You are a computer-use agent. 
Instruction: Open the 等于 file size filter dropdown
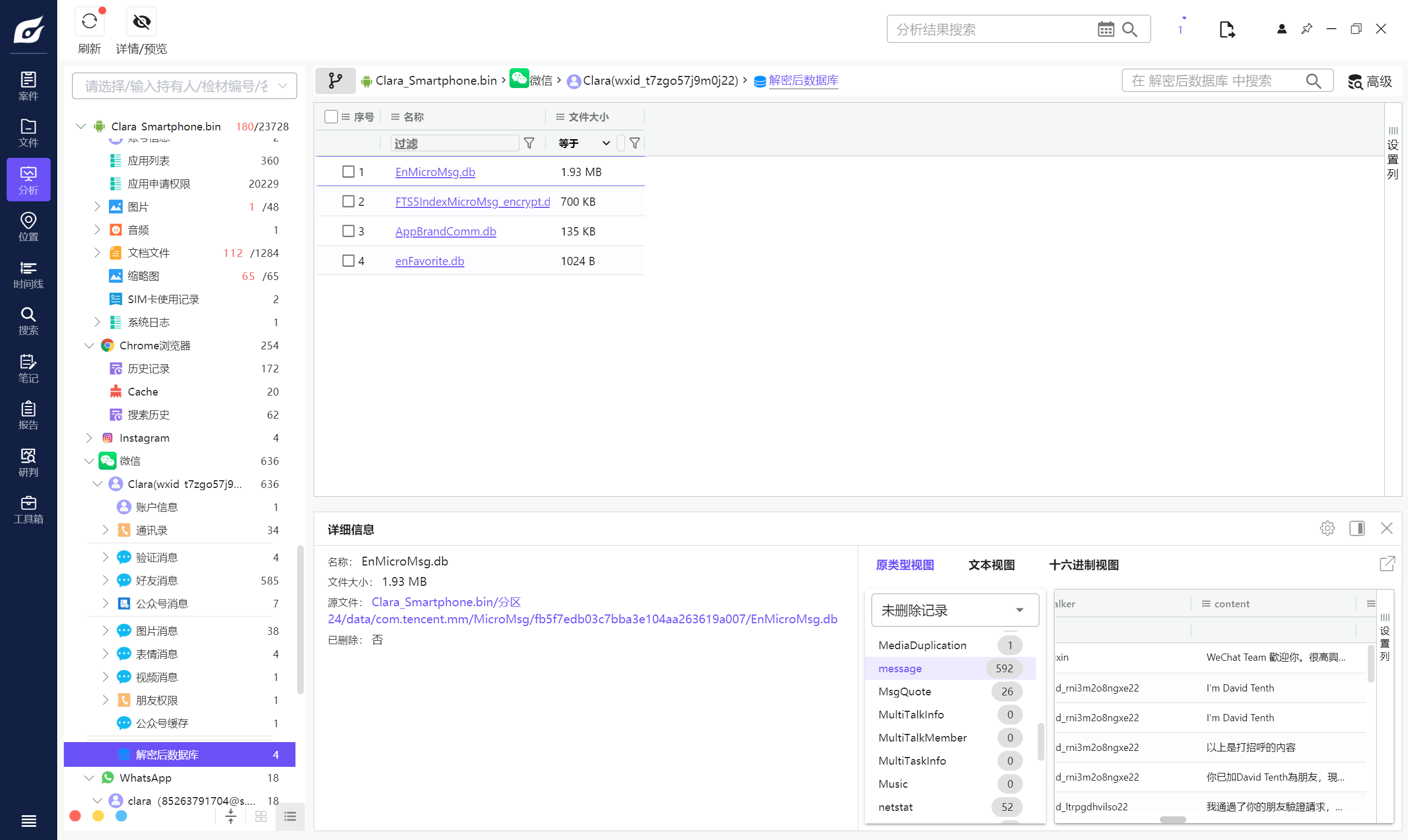pyautogui.click(x=583, y=143)
